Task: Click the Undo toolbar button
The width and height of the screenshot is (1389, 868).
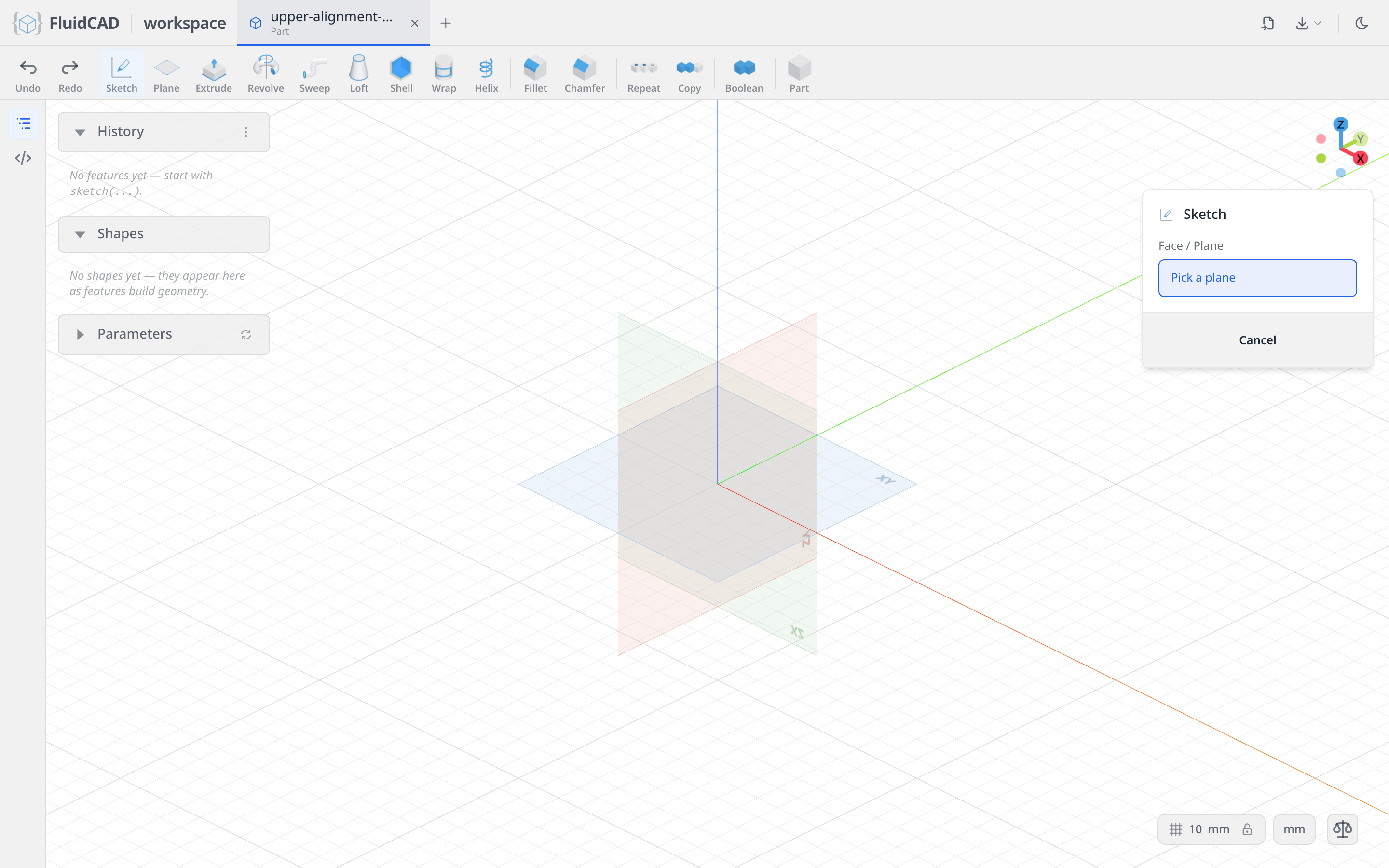Action: pos(27,75)
